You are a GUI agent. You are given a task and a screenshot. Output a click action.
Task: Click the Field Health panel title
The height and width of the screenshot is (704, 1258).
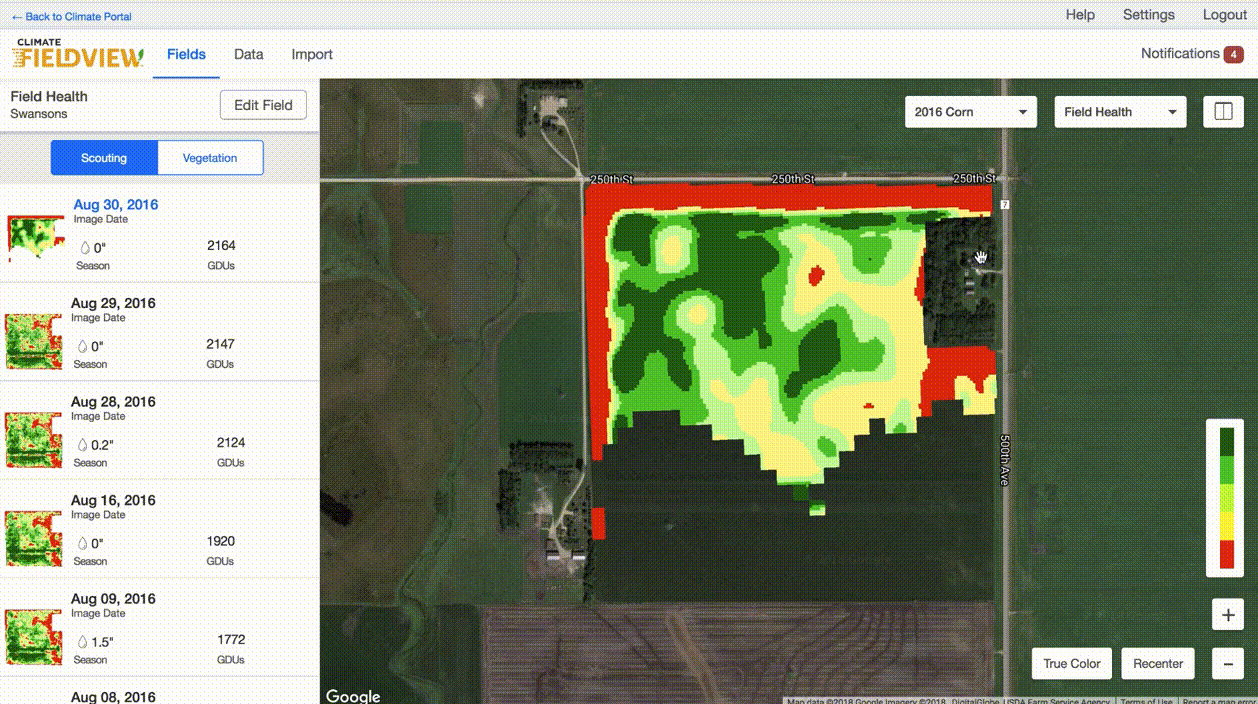click(49, 96)
